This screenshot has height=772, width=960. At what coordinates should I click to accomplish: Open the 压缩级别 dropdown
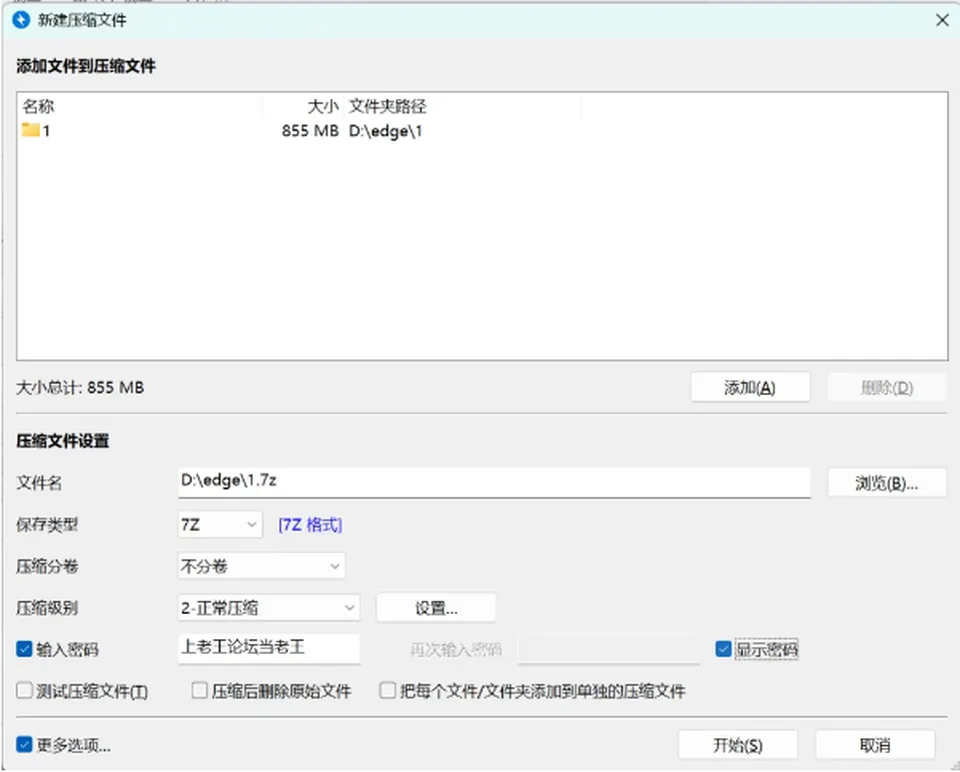(269, 608)
